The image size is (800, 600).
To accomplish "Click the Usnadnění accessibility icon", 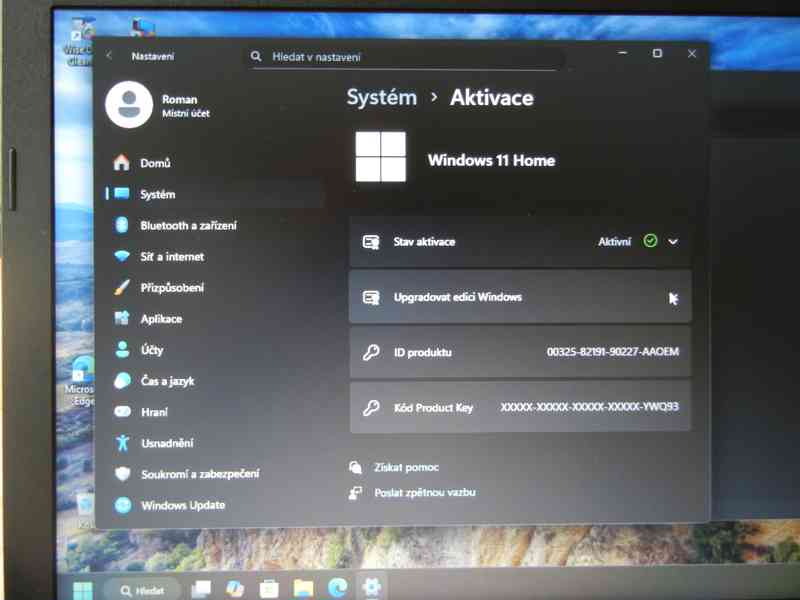I will [122, 443].
